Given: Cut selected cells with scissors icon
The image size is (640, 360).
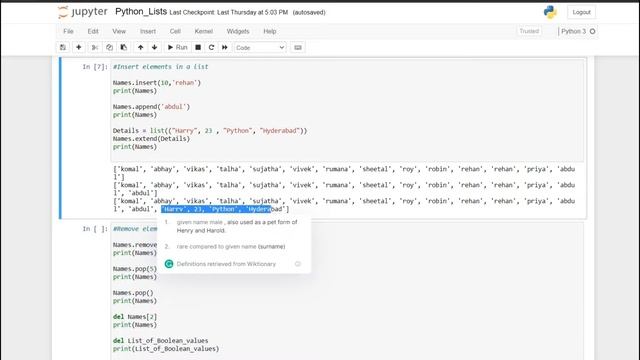Looking at the screenshot, I should [x=95, y=47].
